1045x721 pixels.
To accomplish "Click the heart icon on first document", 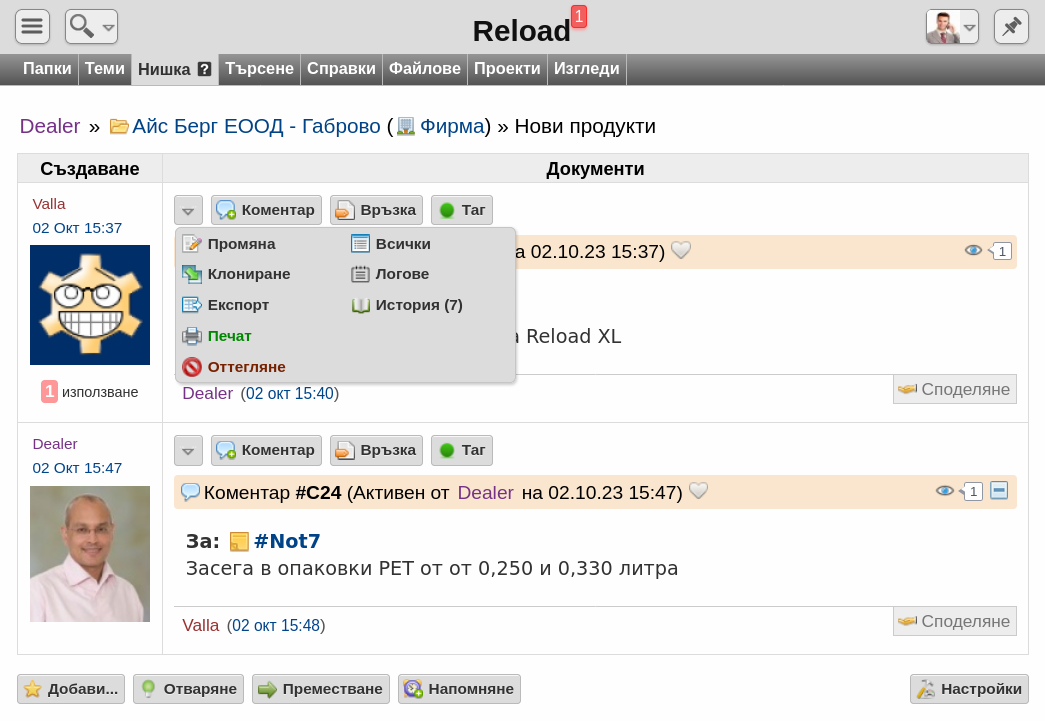I will 680,250.
